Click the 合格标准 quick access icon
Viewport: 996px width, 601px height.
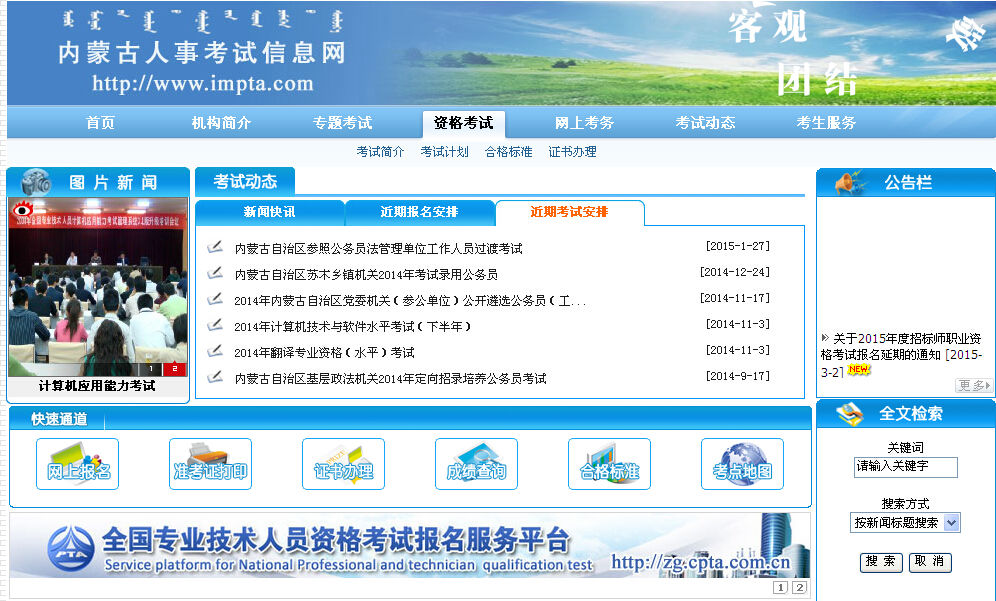pos(609,464)
